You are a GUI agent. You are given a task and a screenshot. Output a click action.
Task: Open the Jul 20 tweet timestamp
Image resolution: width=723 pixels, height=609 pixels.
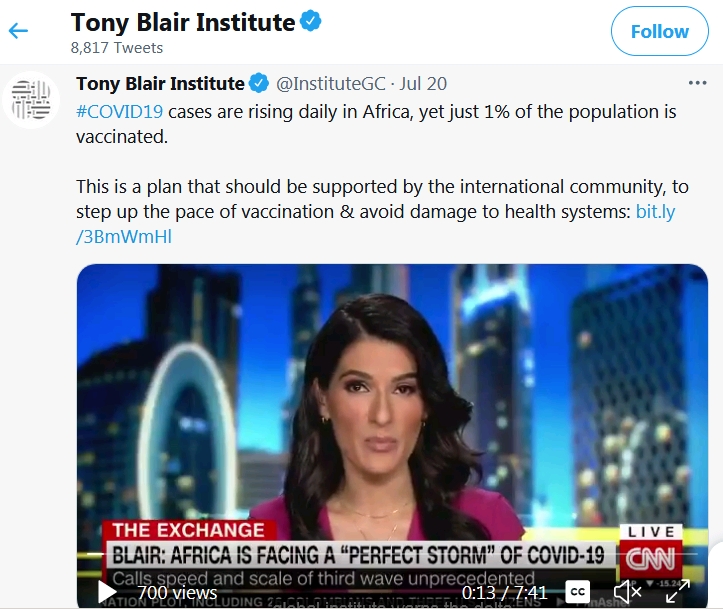(x=423, y=84)
